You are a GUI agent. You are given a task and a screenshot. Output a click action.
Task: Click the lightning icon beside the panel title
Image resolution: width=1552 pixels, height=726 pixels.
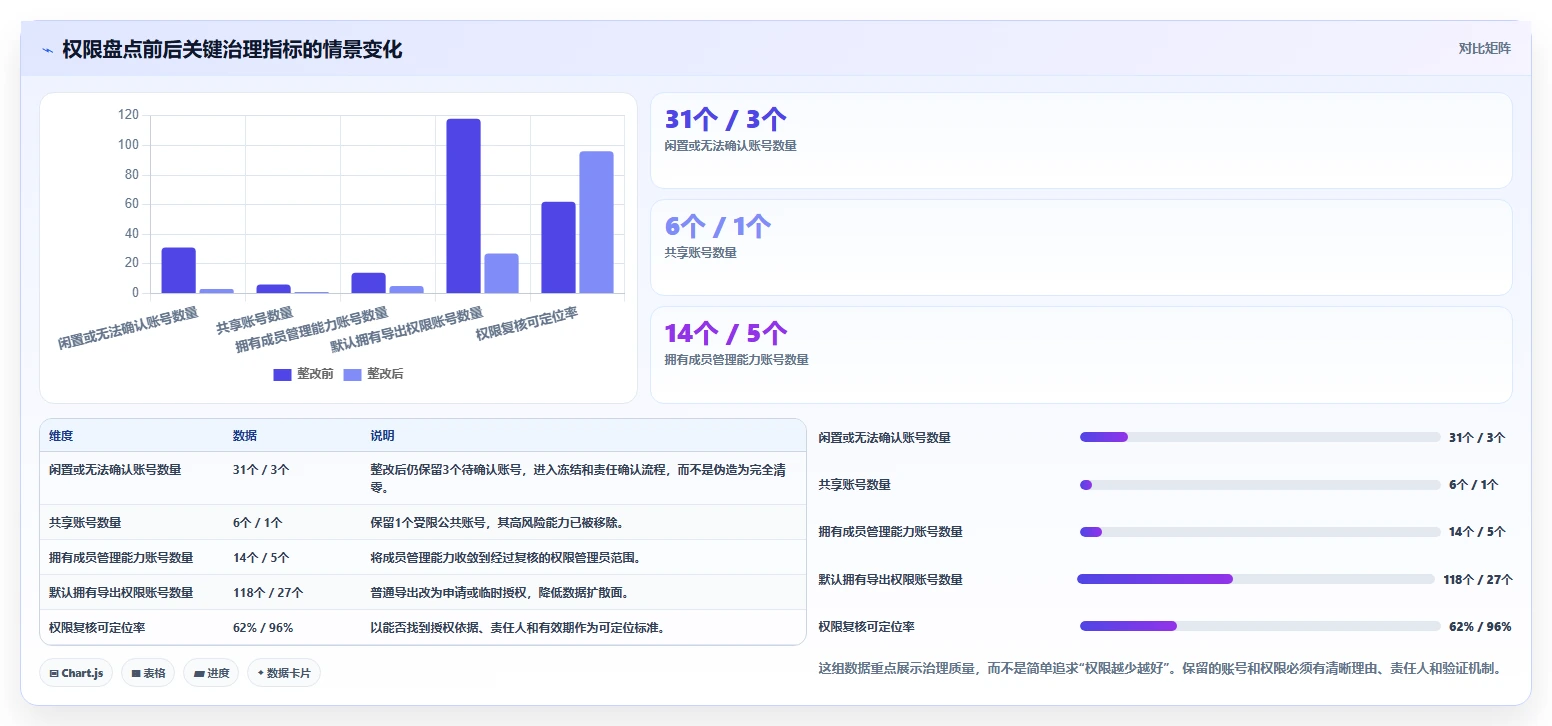coord(47,50)
